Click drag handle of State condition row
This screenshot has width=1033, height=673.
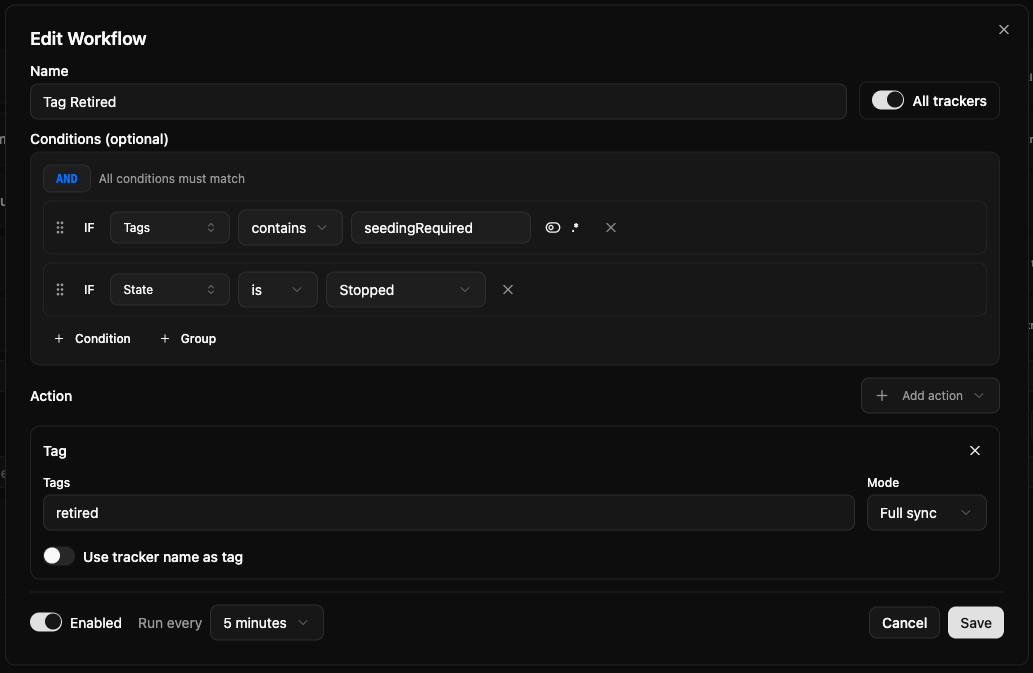(60, 290)
